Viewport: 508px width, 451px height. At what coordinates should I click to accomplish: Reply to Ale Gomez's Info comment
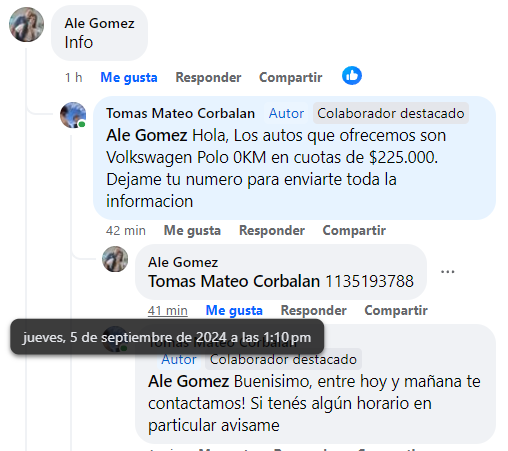208,77
